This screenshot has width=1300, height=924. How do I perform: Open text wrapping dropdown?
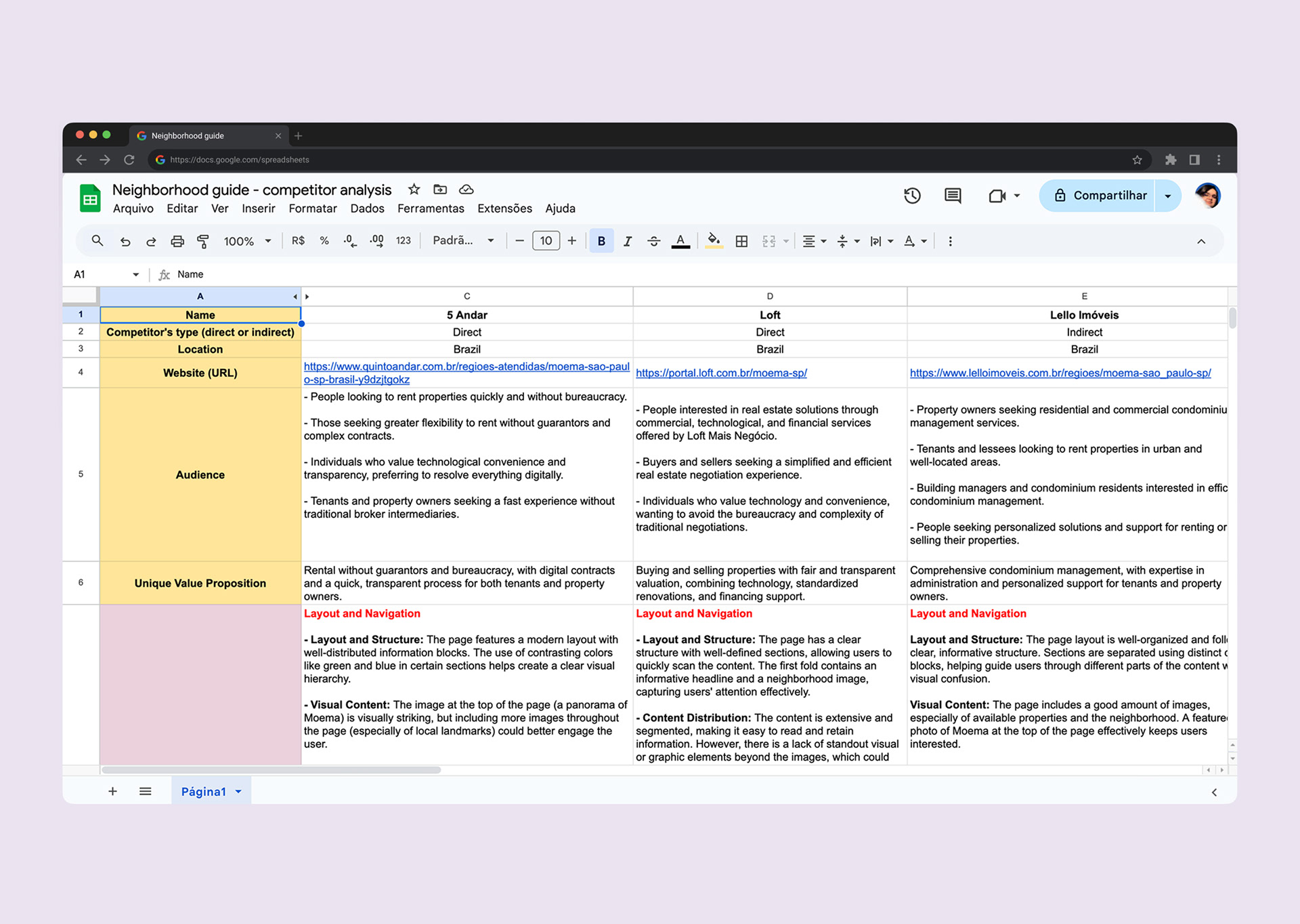point(882,241)
